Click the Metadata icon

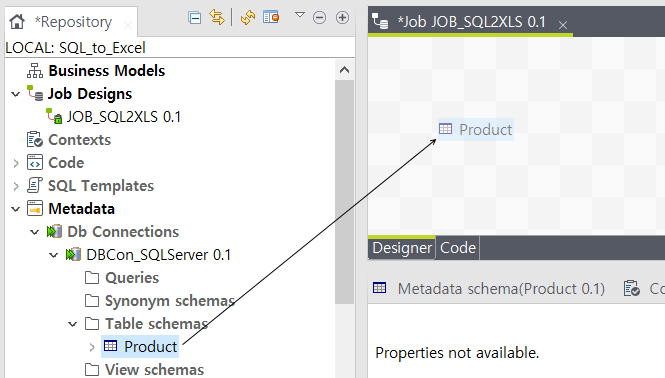click(35, 208)
